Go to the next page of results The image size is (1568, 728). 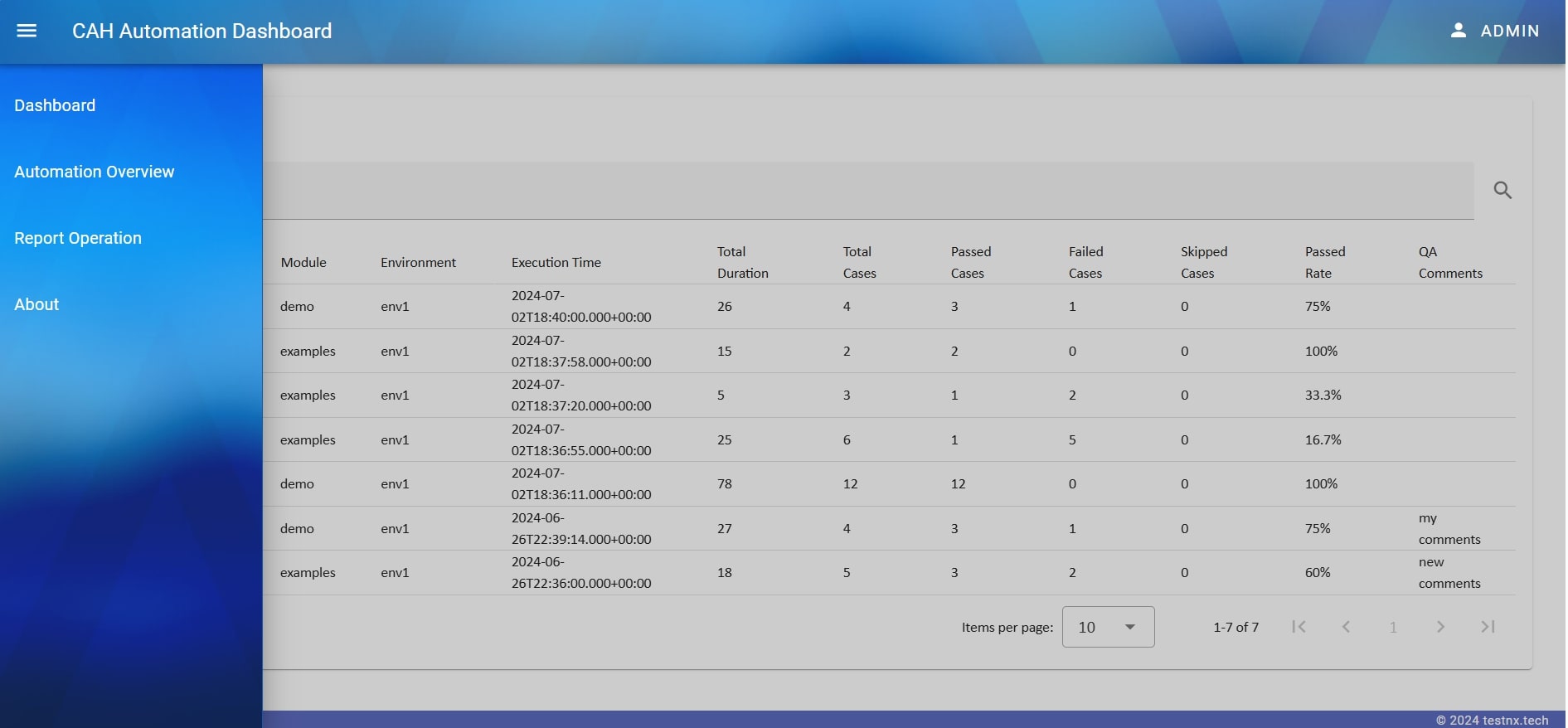[1440, 627]
